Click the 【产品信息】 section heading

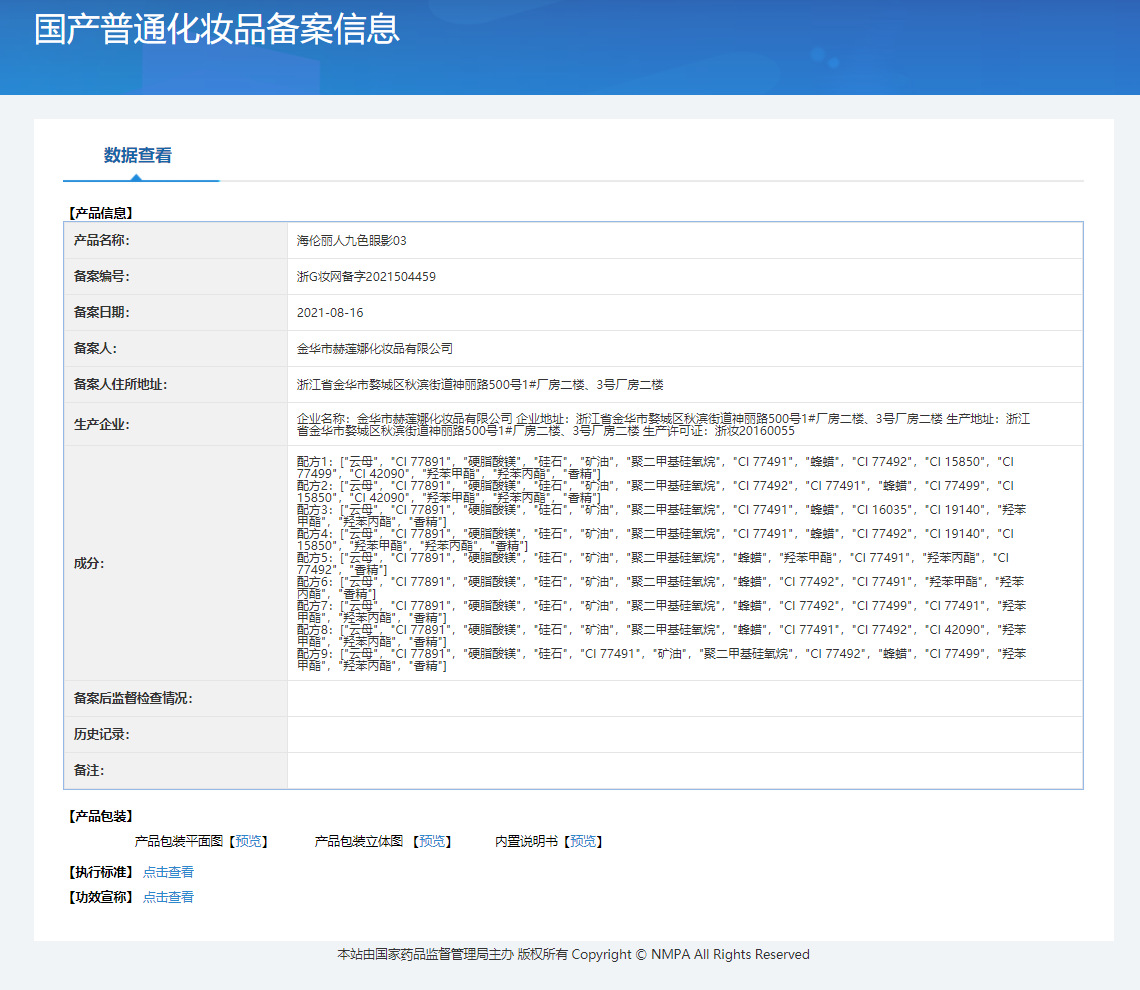100,213
